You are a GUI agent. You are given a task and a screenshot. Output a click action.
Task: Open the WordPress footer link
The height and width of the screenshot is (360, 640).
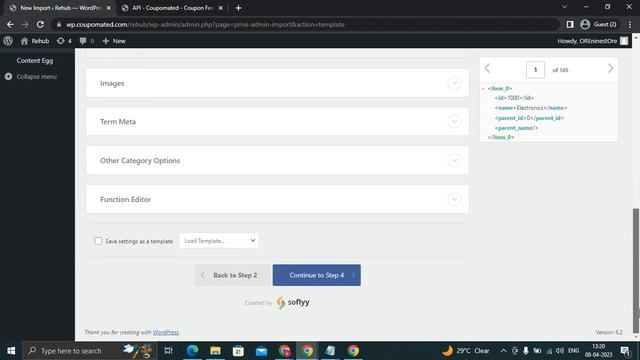point(166,332)
